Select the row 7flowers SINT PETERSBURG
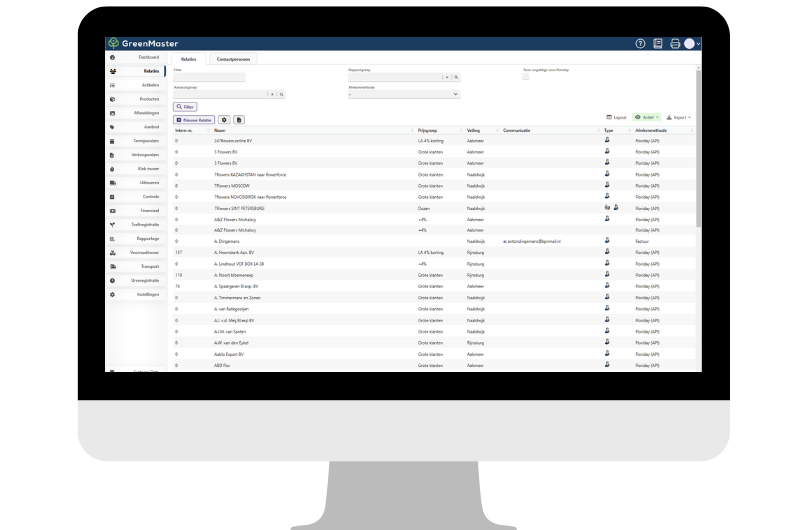 pos(434,208)
